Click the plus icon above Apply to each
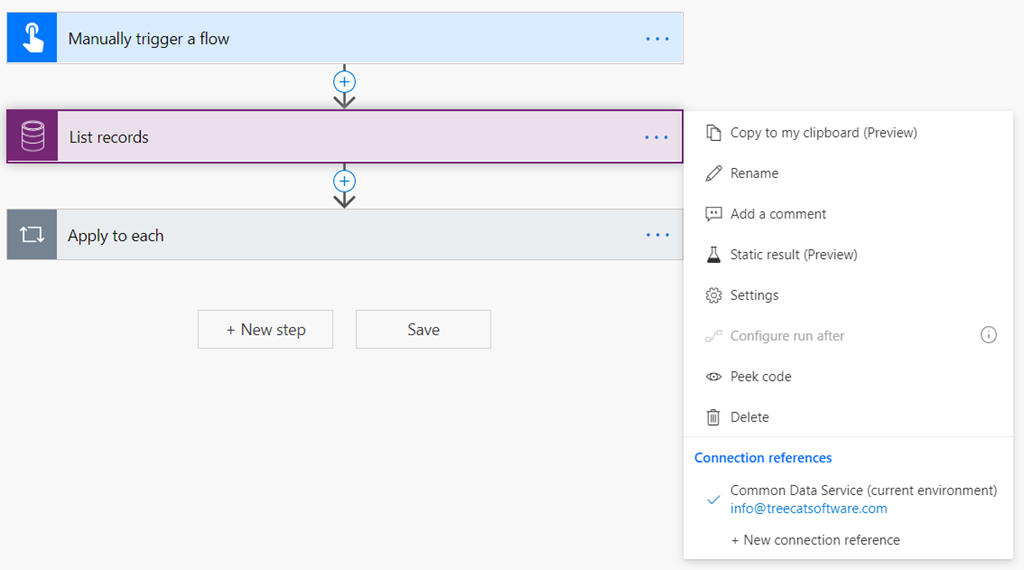The image size is (1024, 570). click(x=344, y=181)
